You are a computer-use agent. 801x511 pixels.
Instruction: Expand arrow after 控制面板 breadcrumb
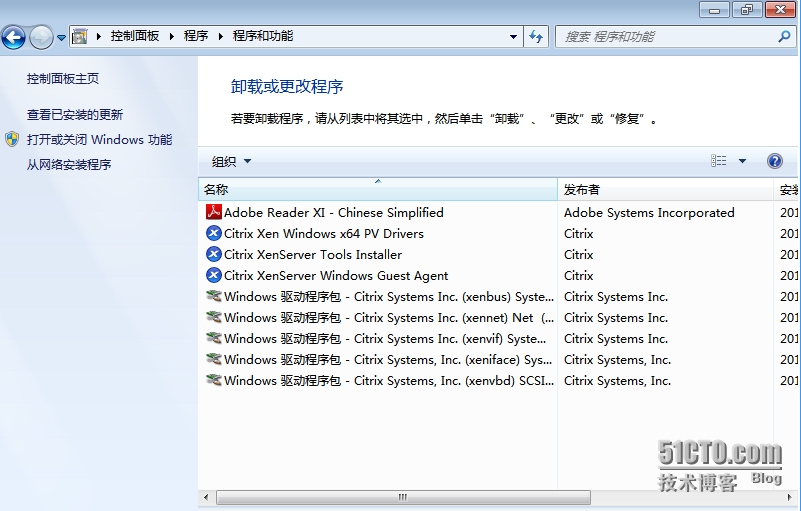[172, 36]
